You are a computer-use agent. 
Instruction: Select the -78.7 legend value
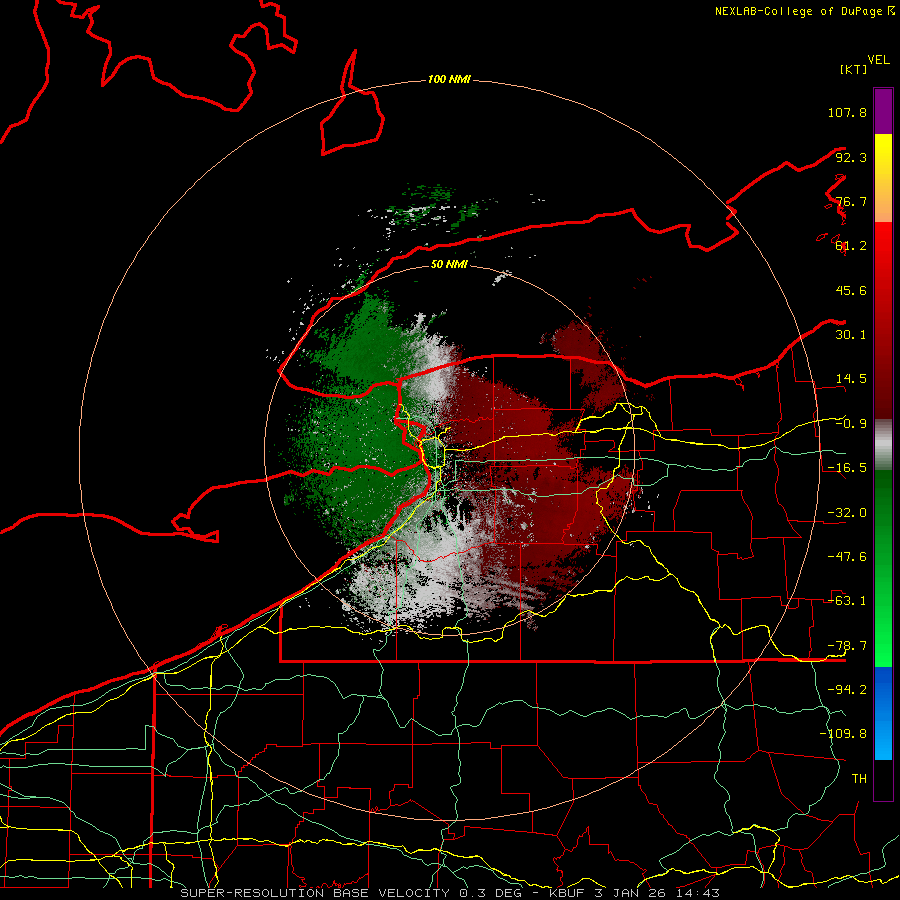[847, 646]
